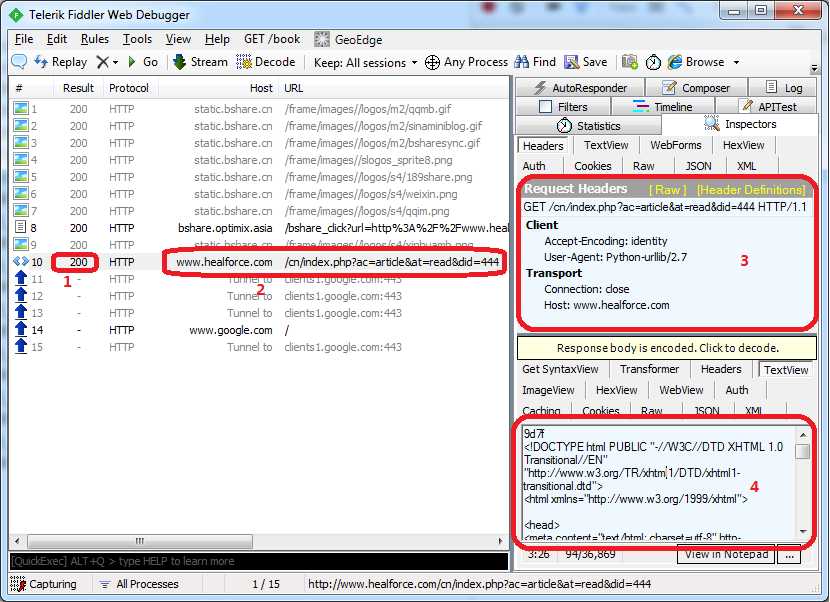Click the Browse Internet Explorer icon
830x602 pixels.
click(x=674, y=62)
